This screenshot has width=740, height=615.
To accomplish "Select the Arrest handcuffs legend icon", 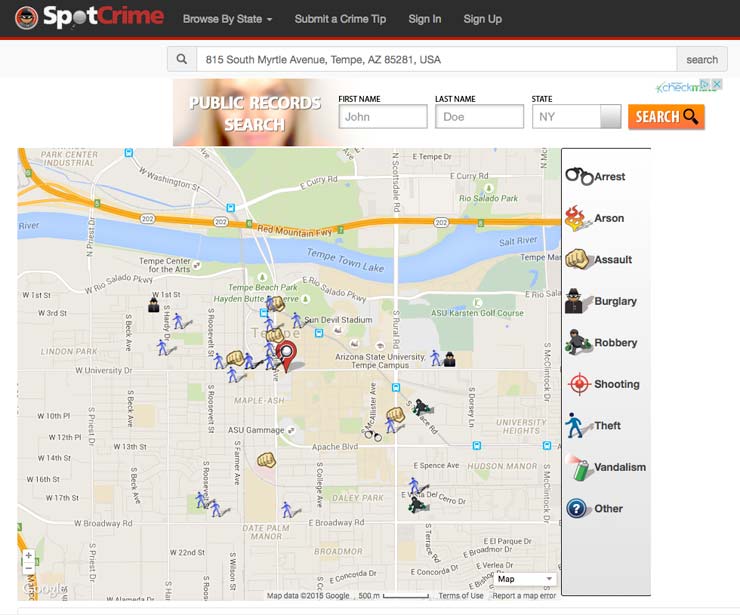I will [x=579, y=176].
